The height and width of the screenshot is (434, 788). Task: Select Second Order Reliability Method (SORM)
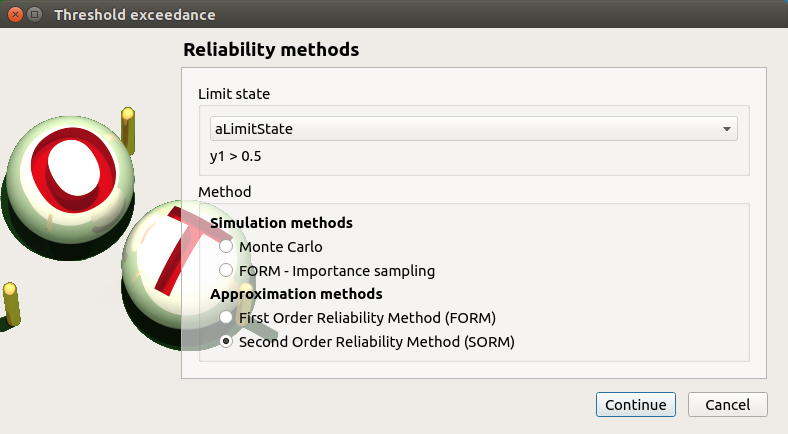click(227, 342)
